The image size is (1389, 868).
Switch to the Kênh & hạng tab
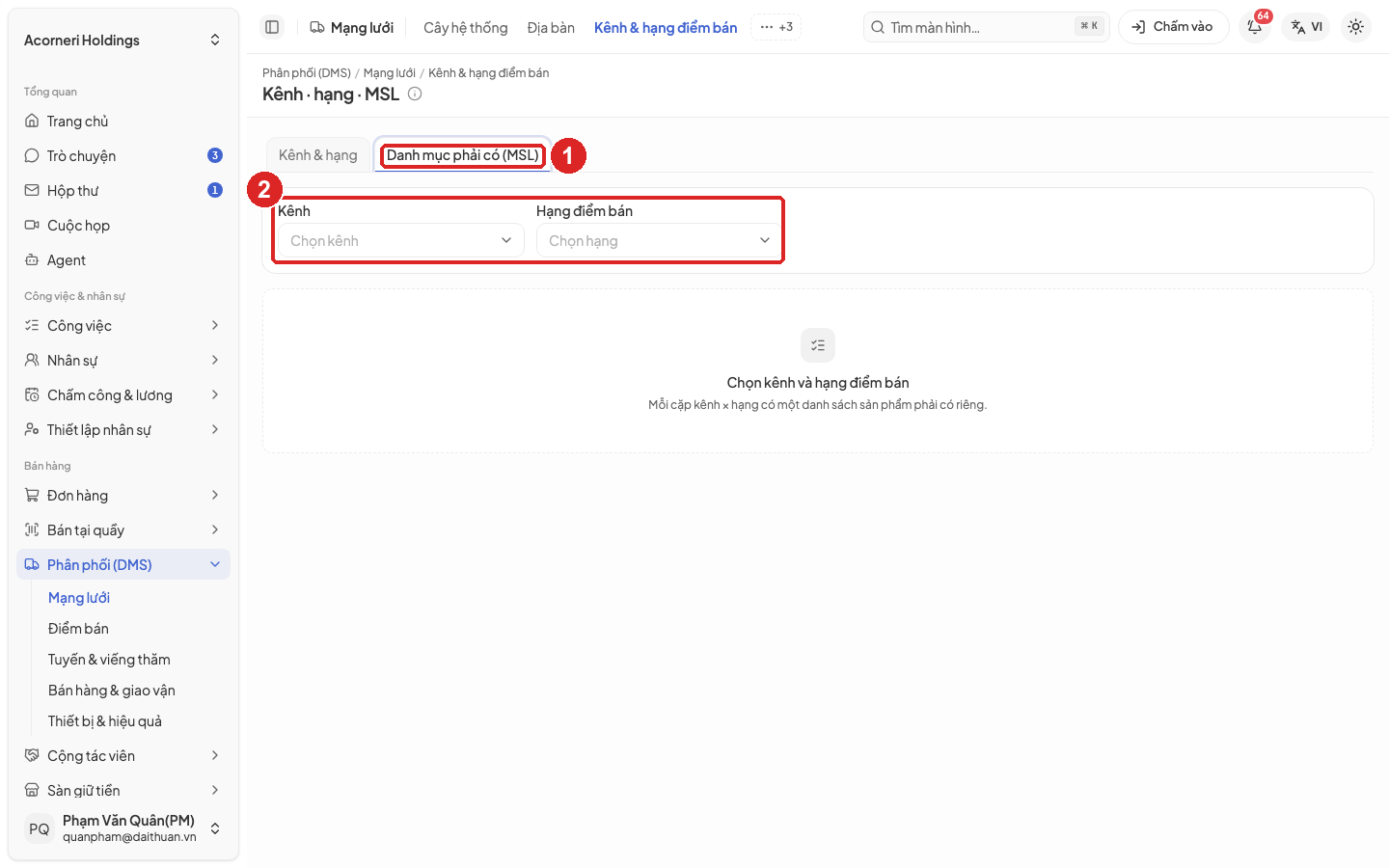[x=318, y=155]
